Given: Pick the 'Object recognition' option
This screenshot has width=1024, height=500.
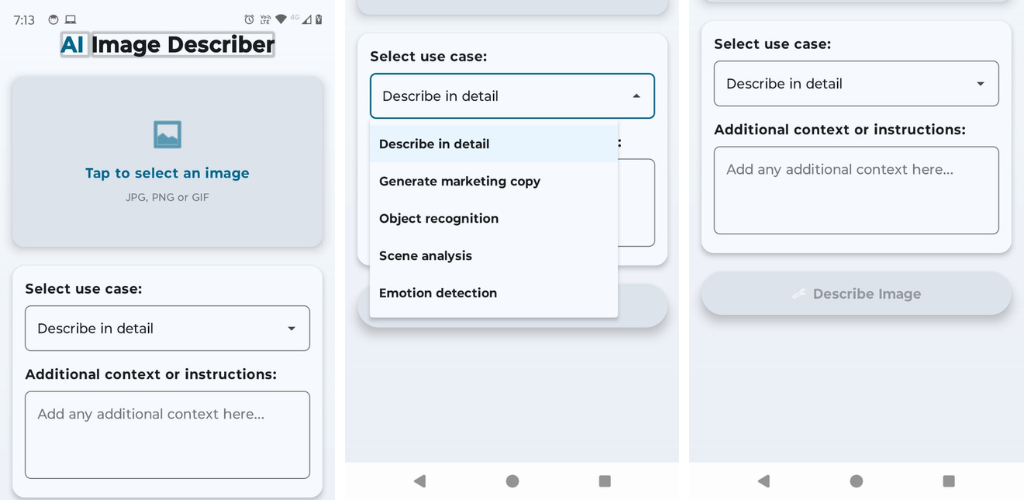Looking at the screenshot, I should (494, 218).
